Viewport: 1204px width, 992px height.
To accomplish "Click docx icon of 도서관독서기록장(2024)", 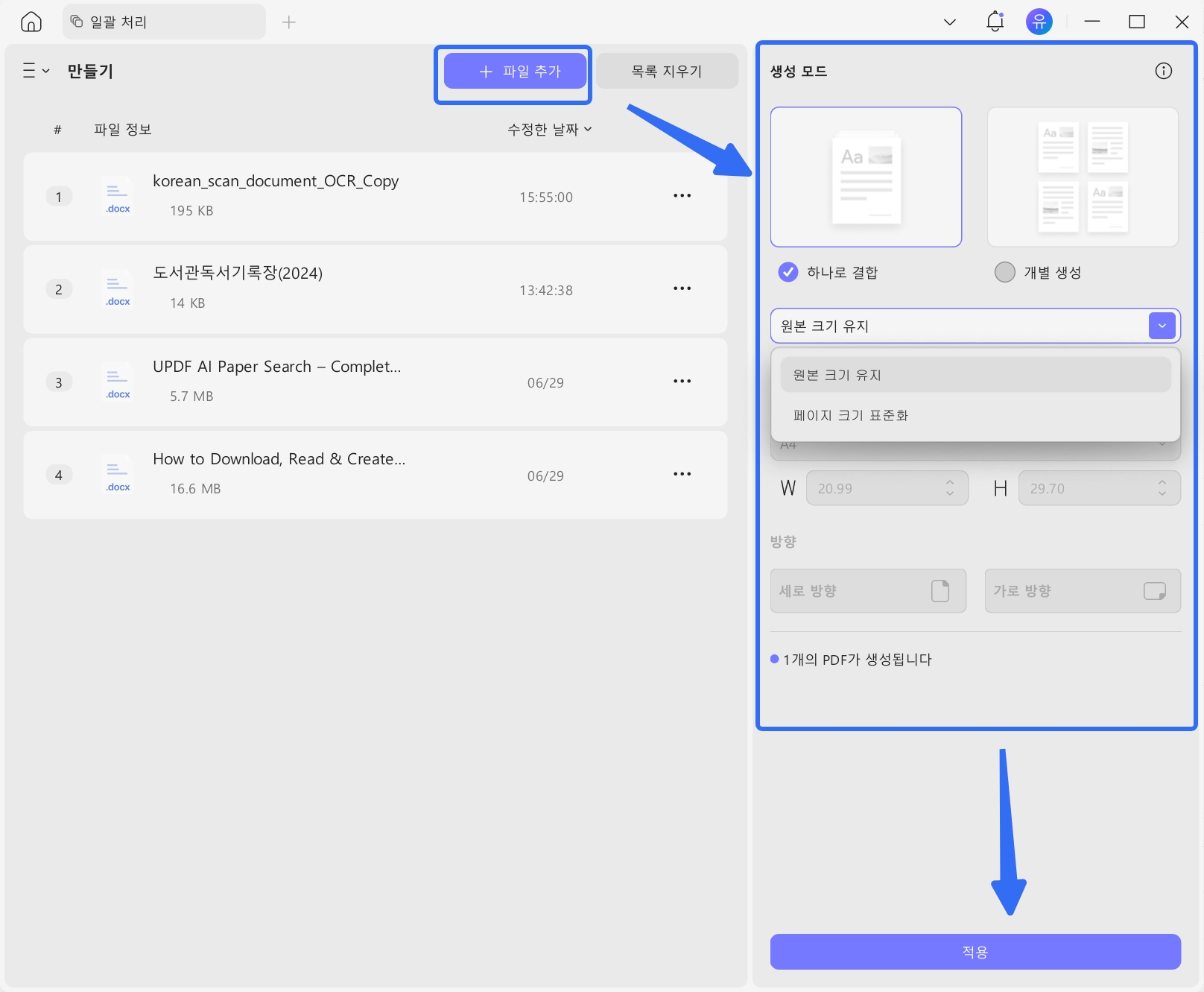I will point(118,289).
